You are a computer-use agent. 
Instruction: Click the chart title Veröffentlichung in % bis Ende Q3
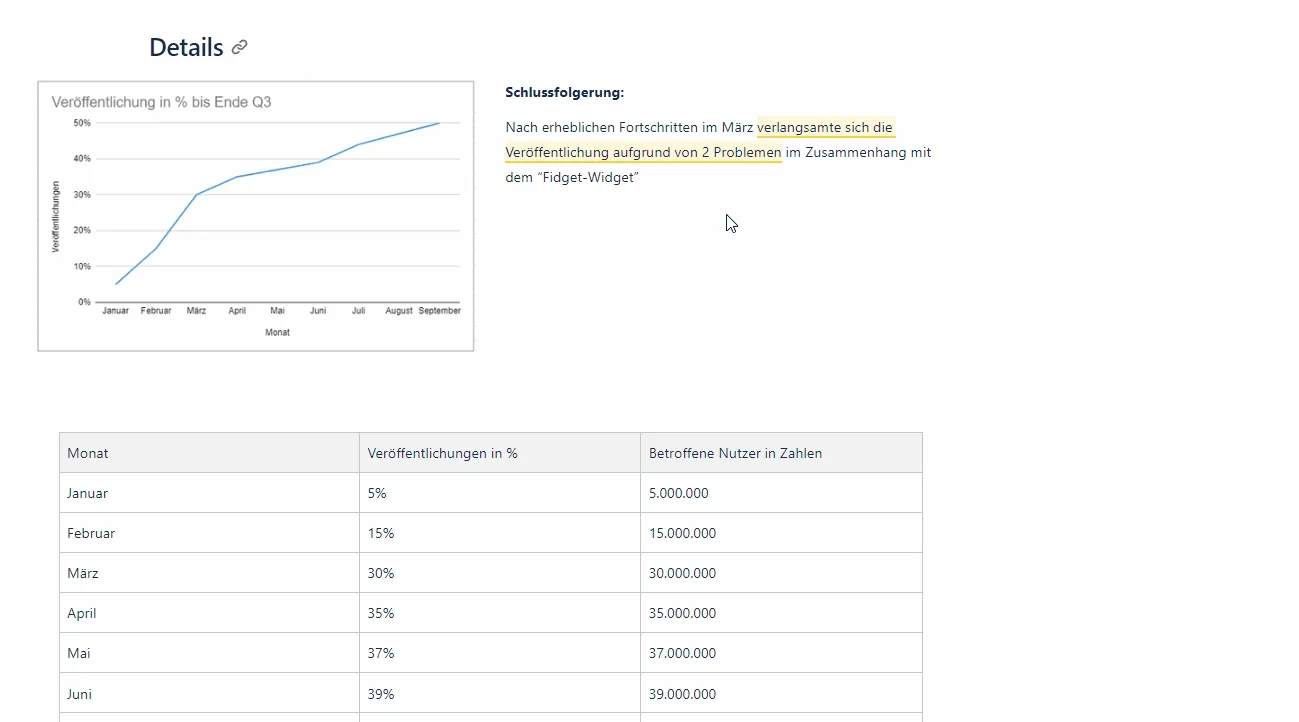coord(161,102)
